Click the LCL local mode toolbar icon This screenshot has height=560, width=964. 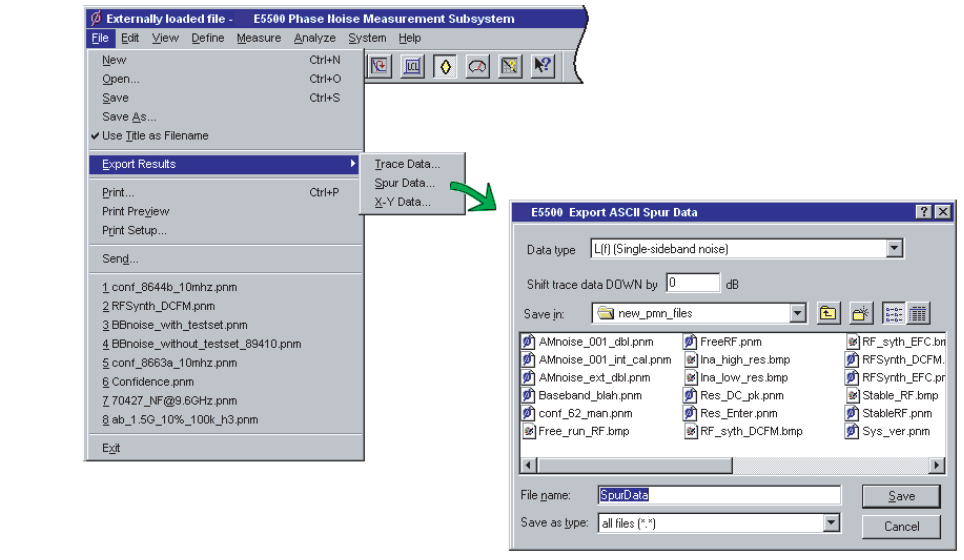pyautogui.click(x=412, y=66)
